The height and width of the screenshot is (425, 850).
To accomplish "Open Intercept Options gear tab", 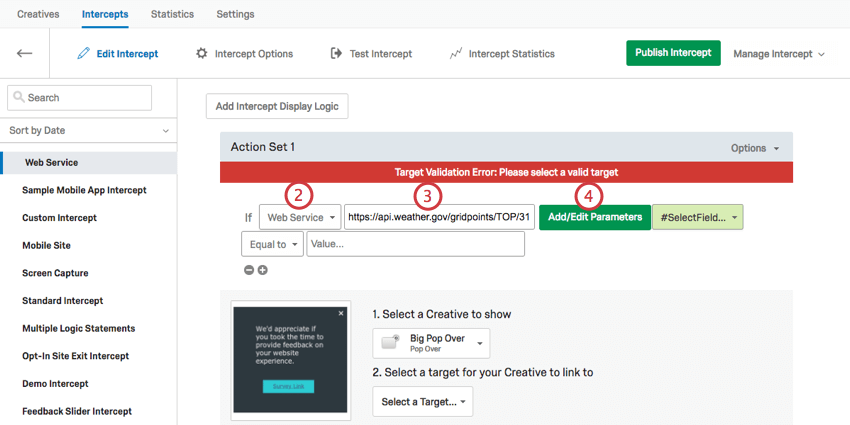I will click(245, 54).
